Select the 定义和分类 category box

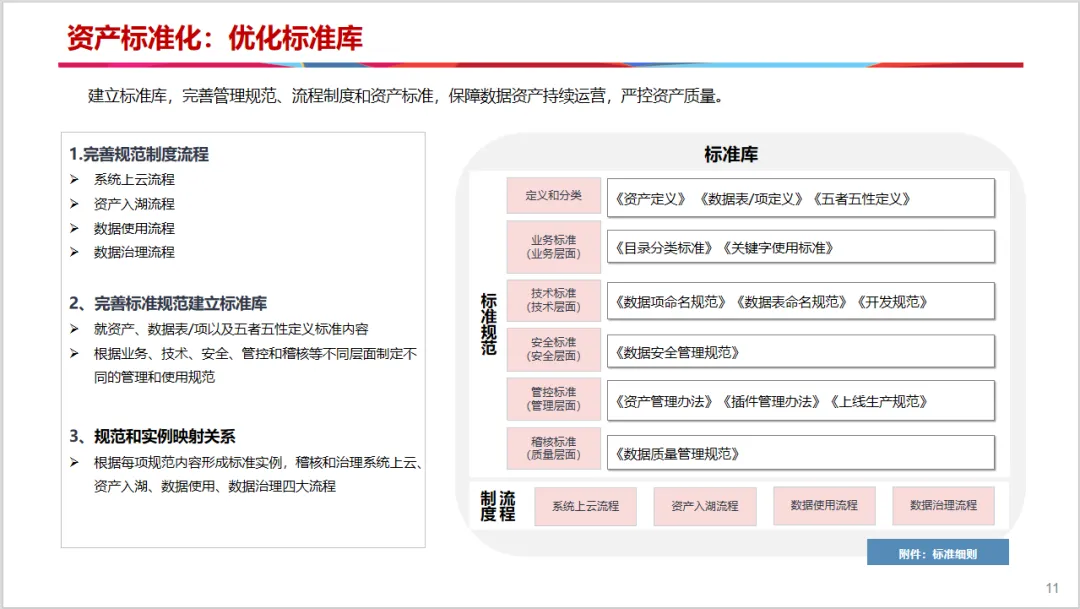tap(554, 196)
